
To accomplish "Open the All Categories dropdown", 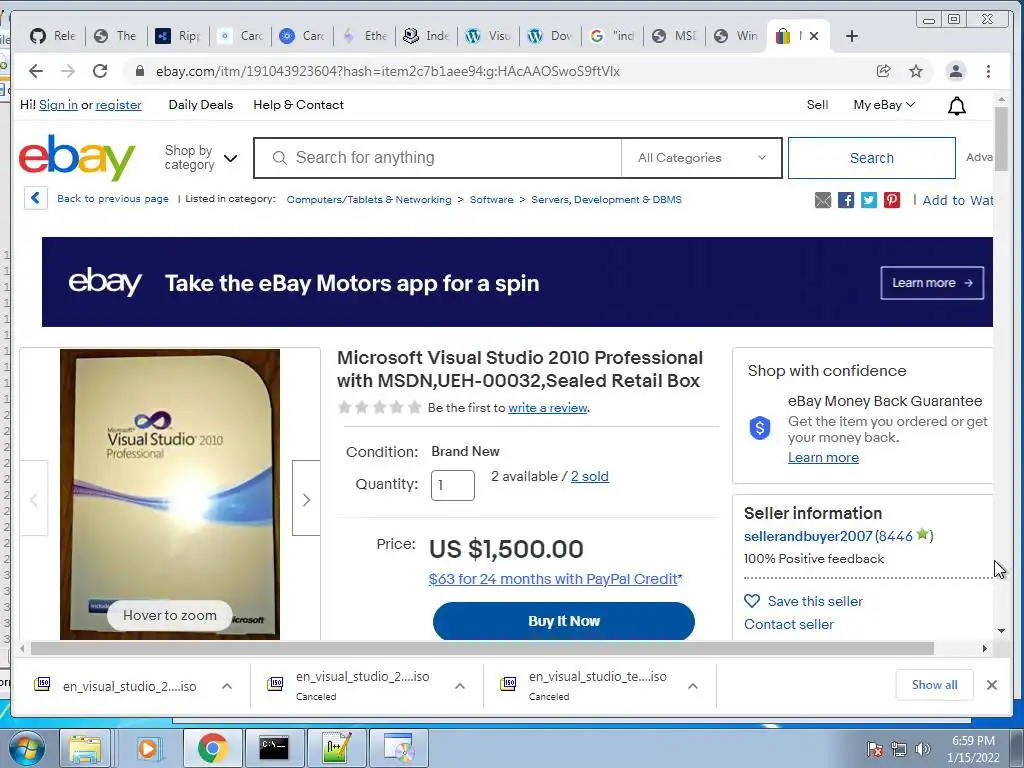I will [701, 157].
